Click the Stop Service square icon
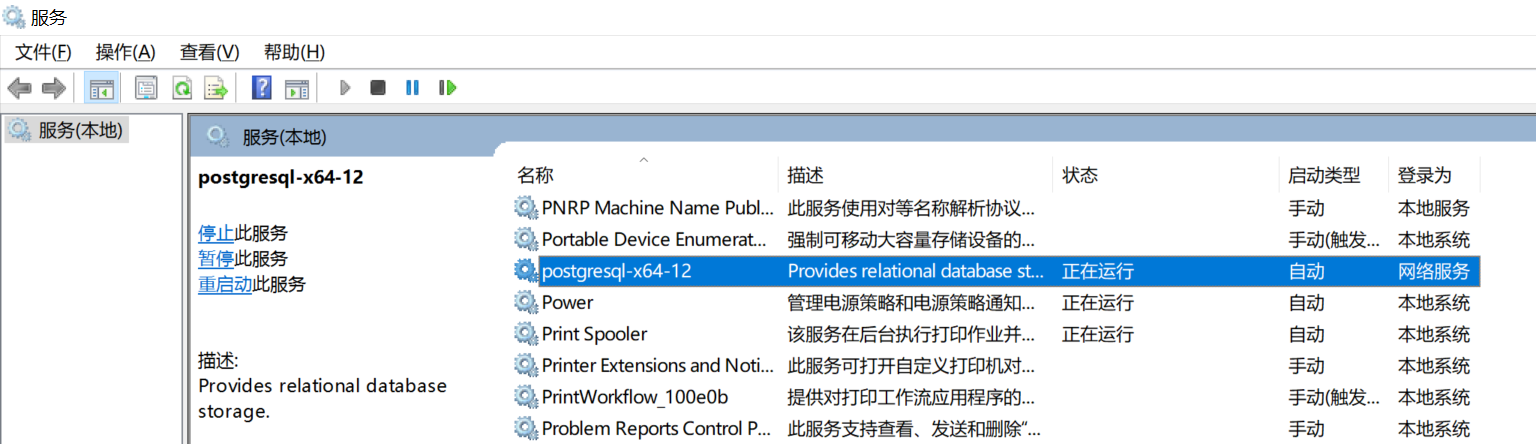The width and height of the screenshot is (1536, 444). 378,88
